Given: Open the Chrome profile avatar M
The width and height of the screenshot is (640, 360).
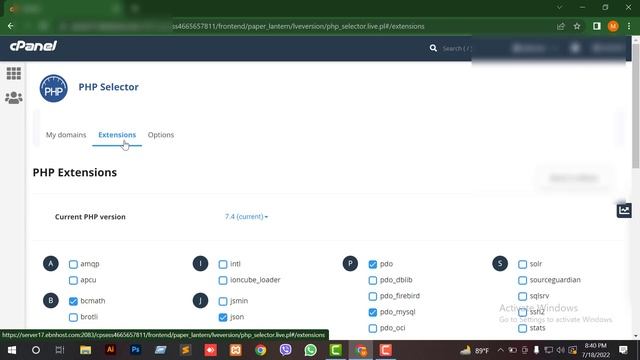Looking at the screenshot, I should (613, 26).
